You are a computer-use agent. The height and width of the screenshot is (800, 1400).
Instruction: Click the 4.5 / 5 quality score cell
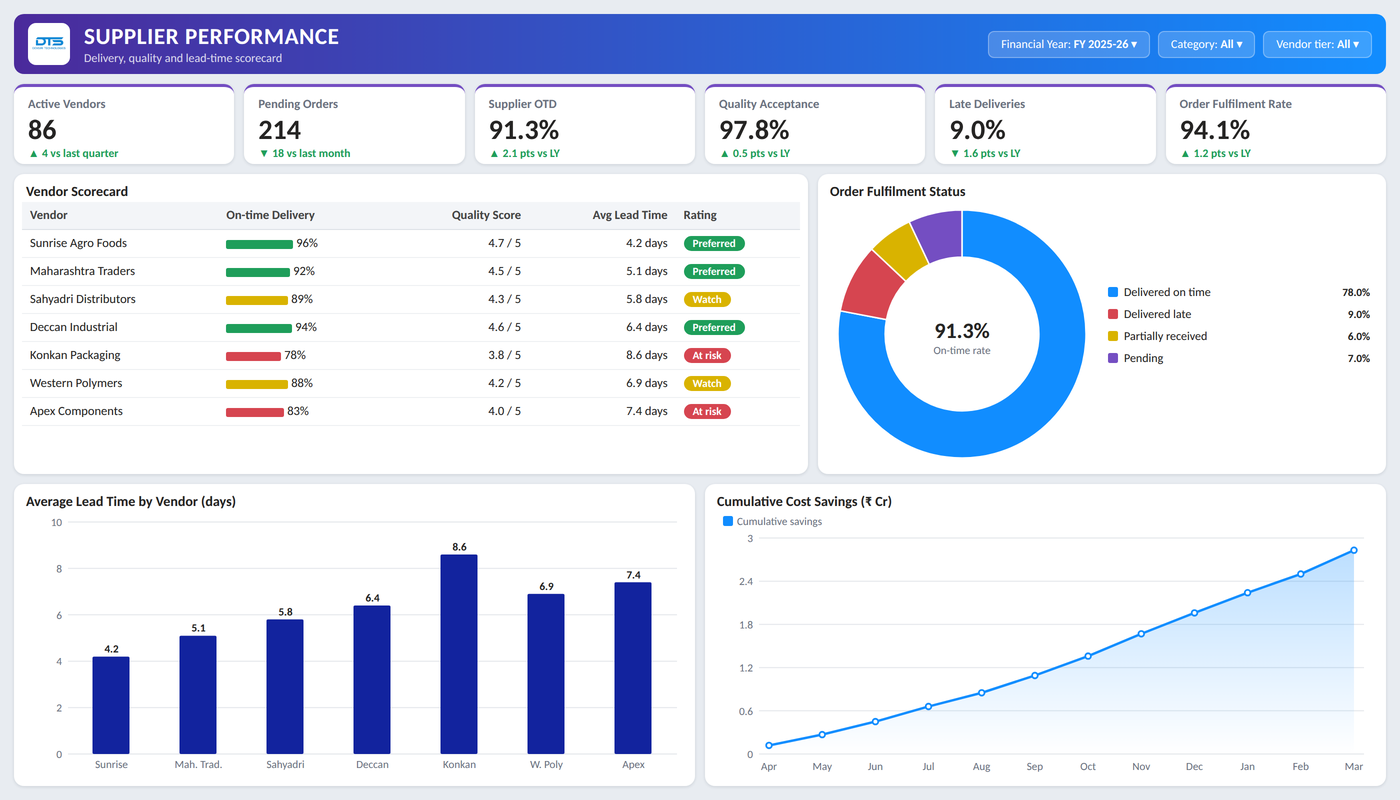coord(502,271)
